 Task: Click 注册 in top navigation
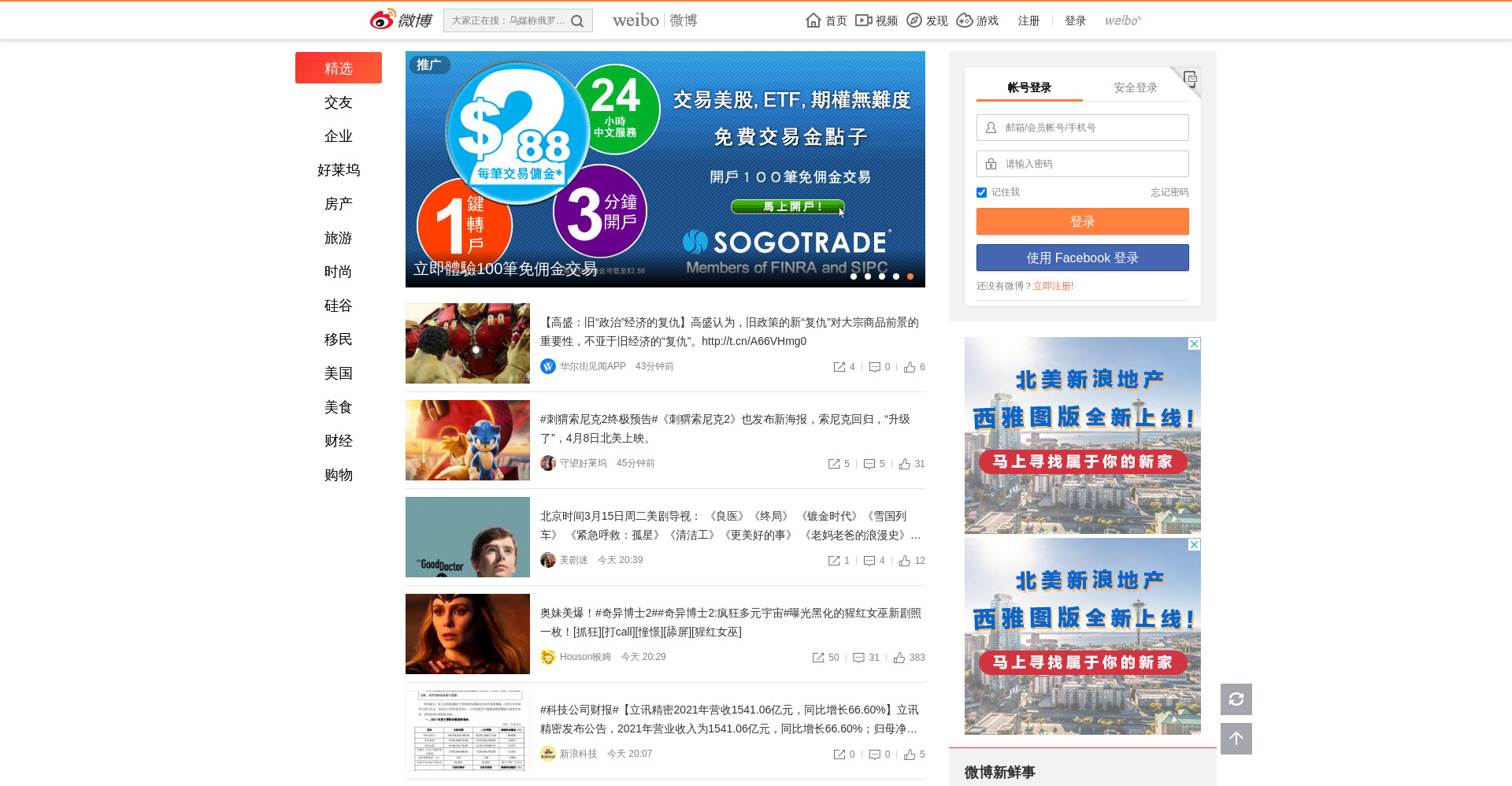point(1028,20)
